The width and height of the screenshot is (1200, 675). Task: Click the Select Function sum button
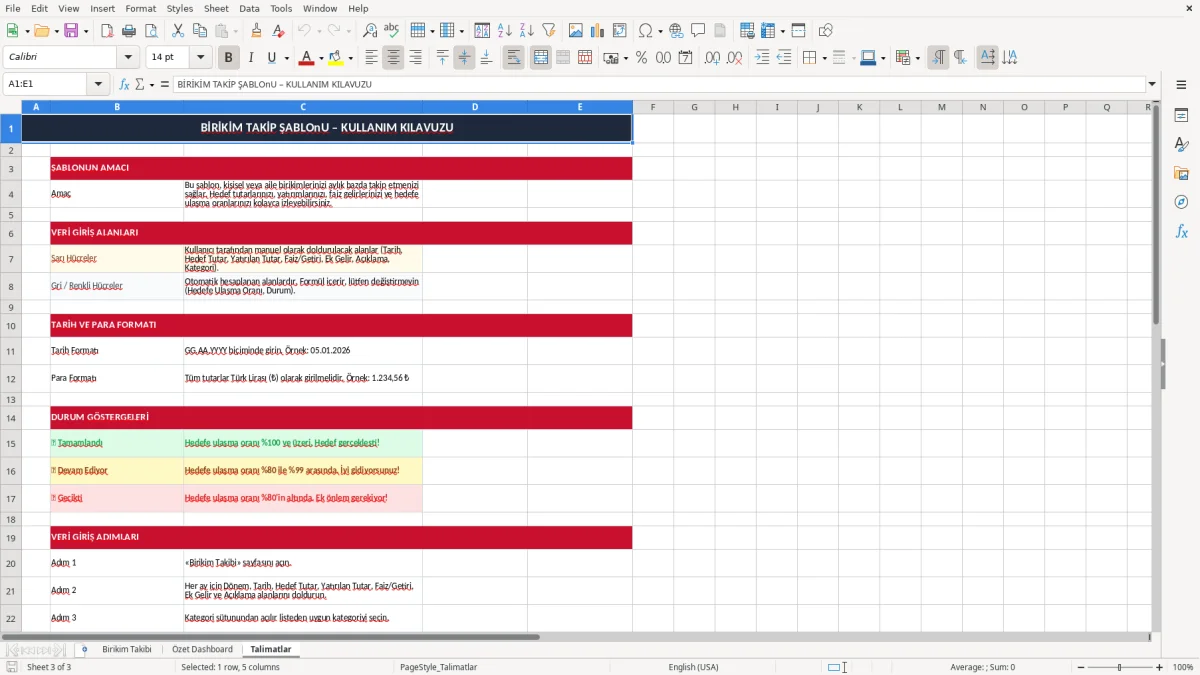tap(139, 85)
